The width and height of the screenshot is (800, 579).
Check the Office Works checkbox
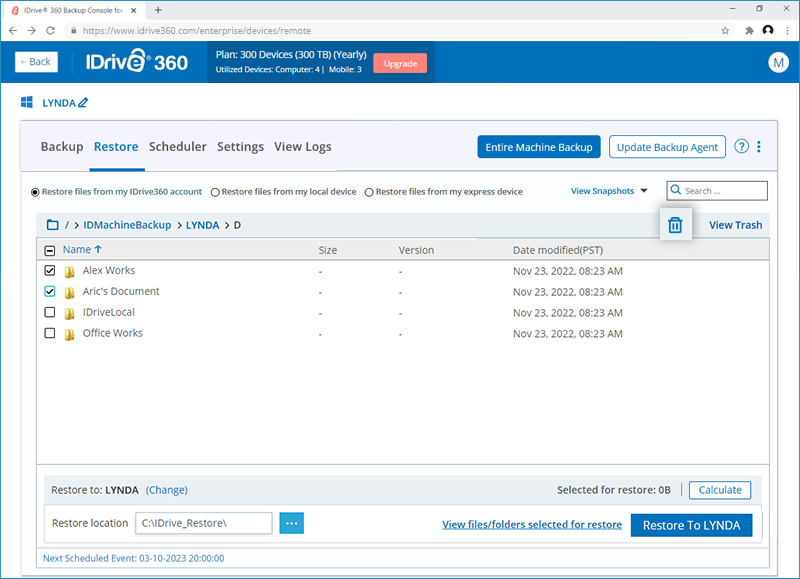[49, 333]
